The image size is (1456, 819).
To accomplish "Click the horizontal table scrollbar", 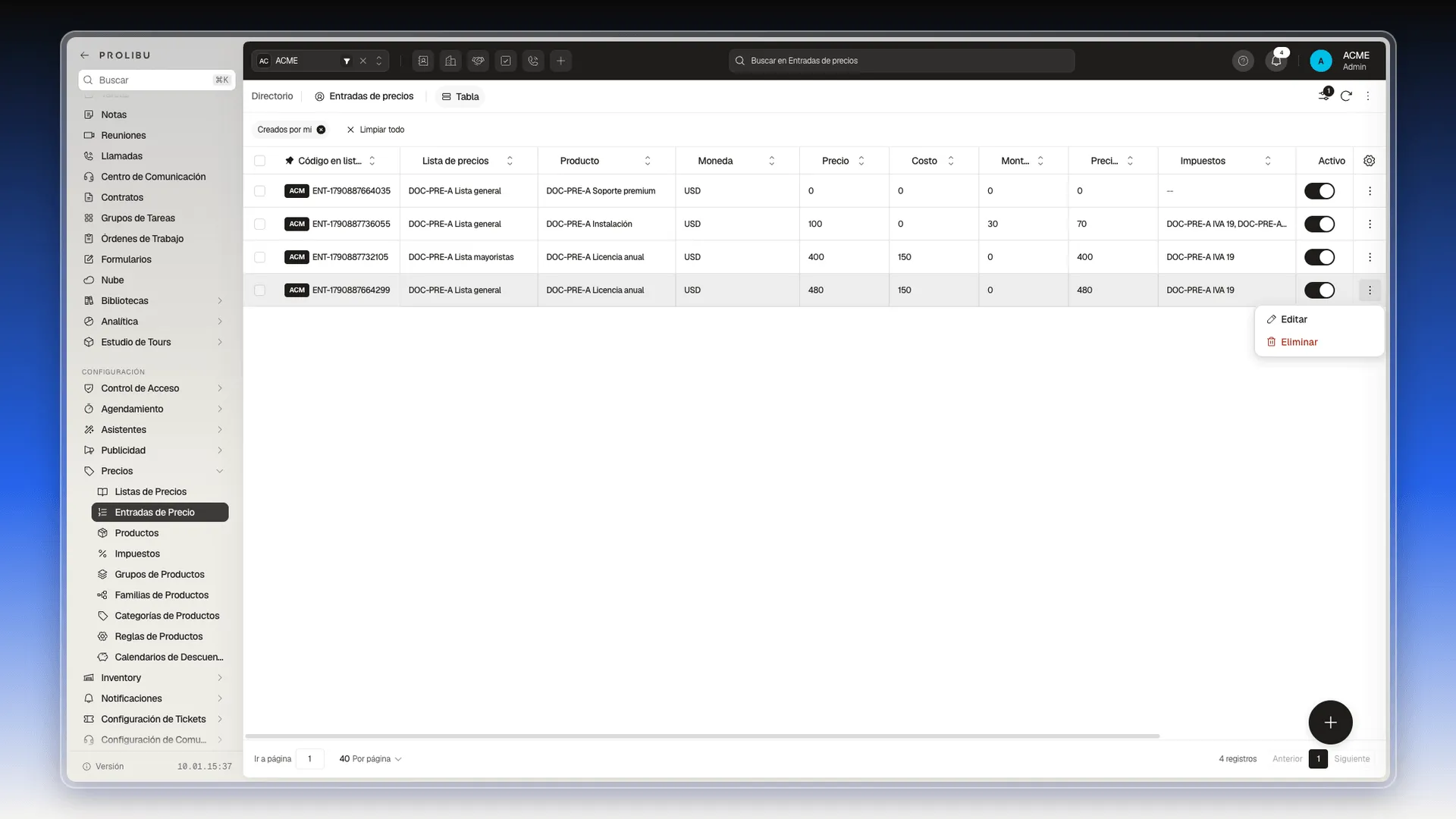I will [702, 736].
